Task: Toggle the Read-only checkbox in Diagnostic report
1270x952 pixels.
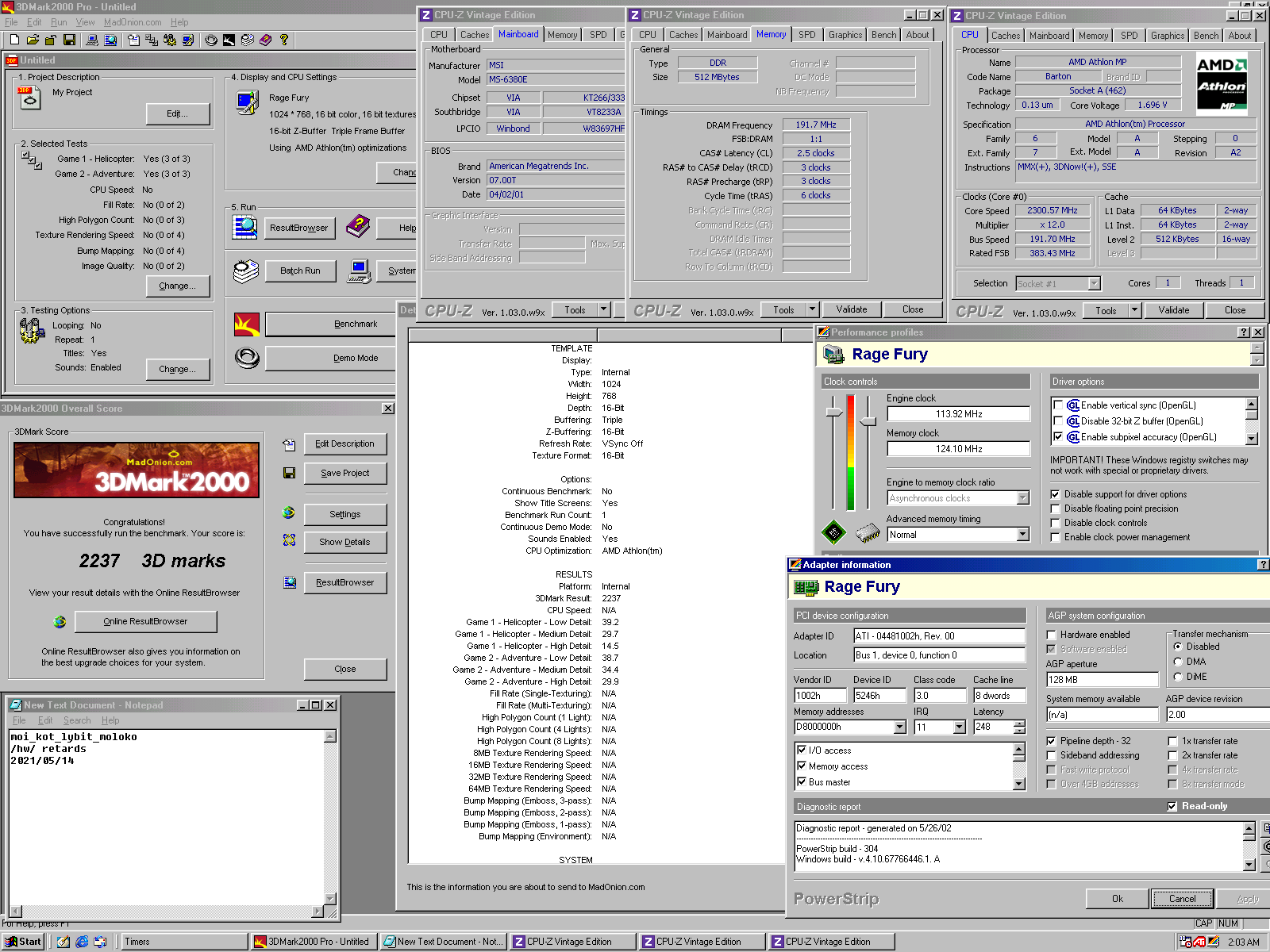Action: coord(1172,806)
